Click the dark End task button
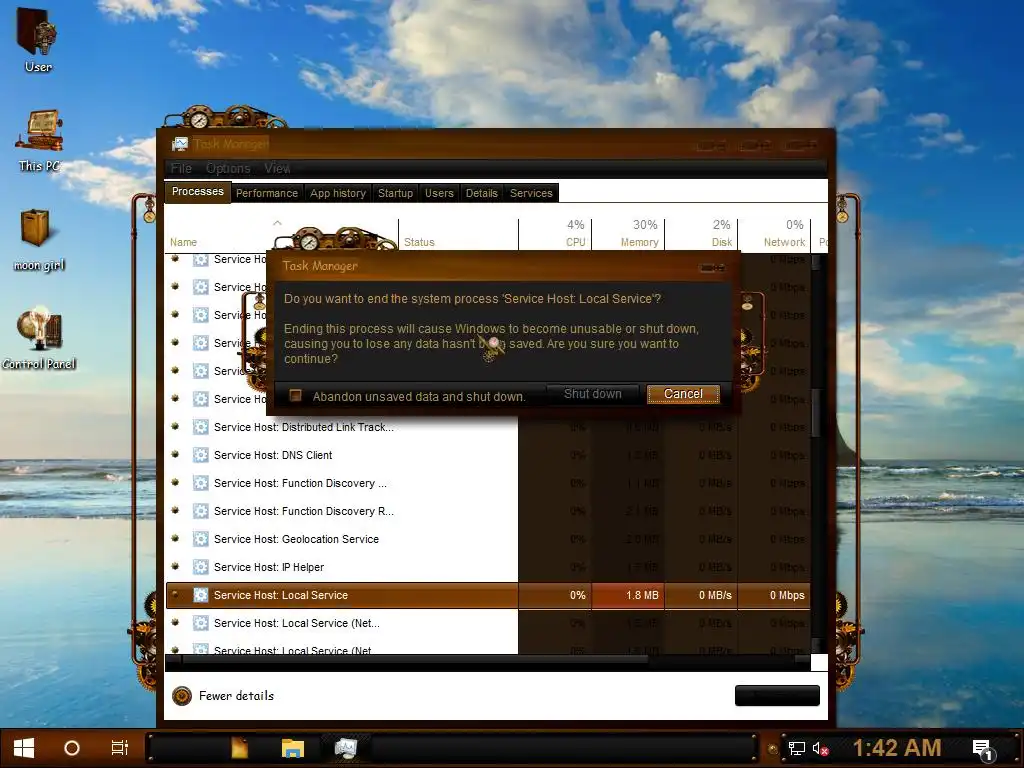The height and width of the screenshot is (768, 1024). (777, 696)
